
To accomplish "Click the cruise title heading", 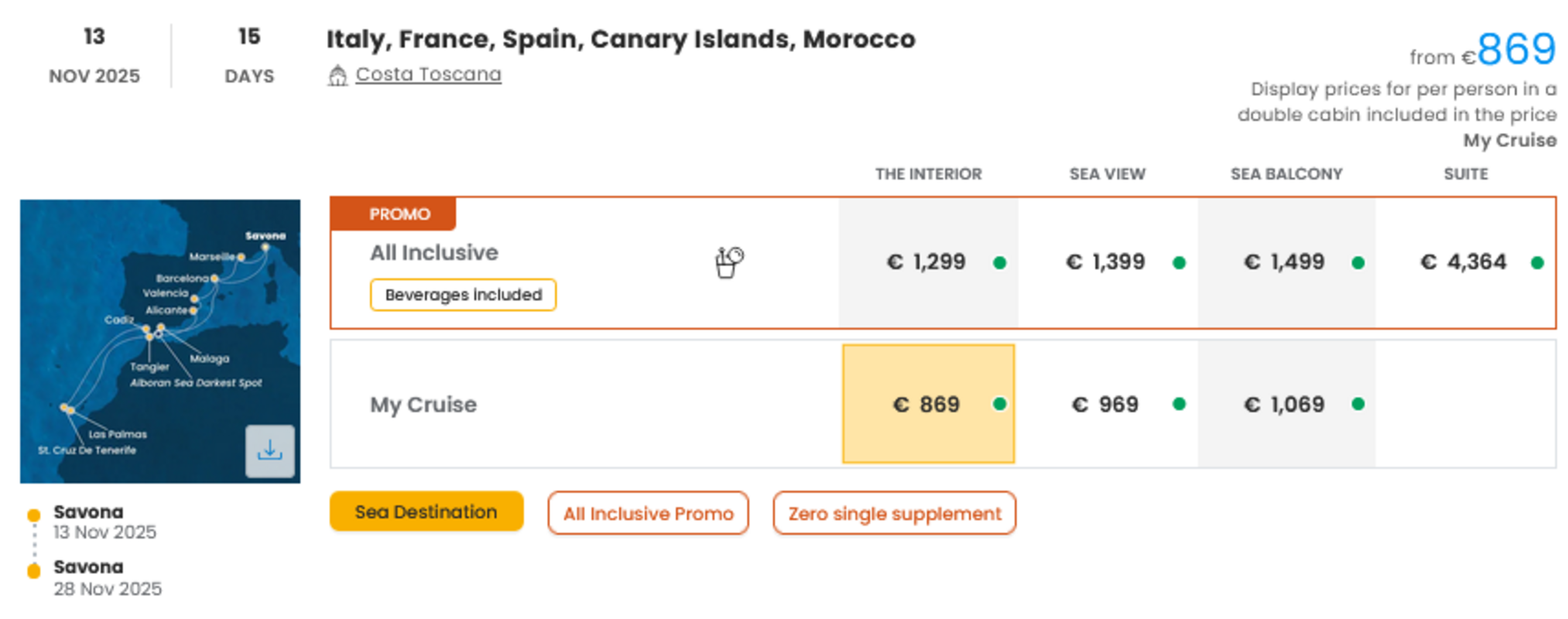I will coord(621,39).
